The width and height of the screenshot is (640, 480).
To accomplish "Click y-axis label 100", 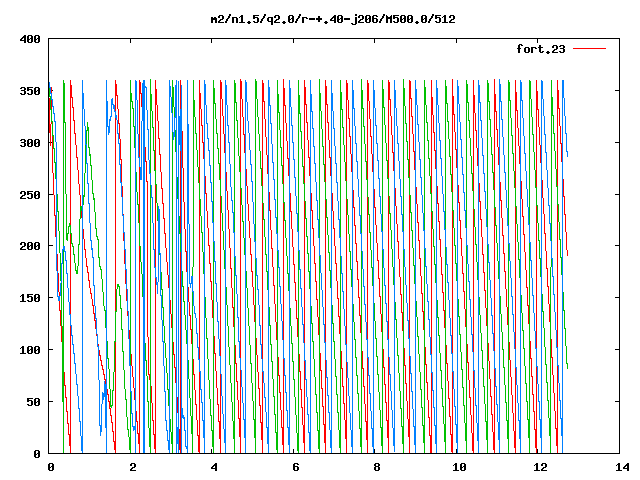I will tap(30, 350).
